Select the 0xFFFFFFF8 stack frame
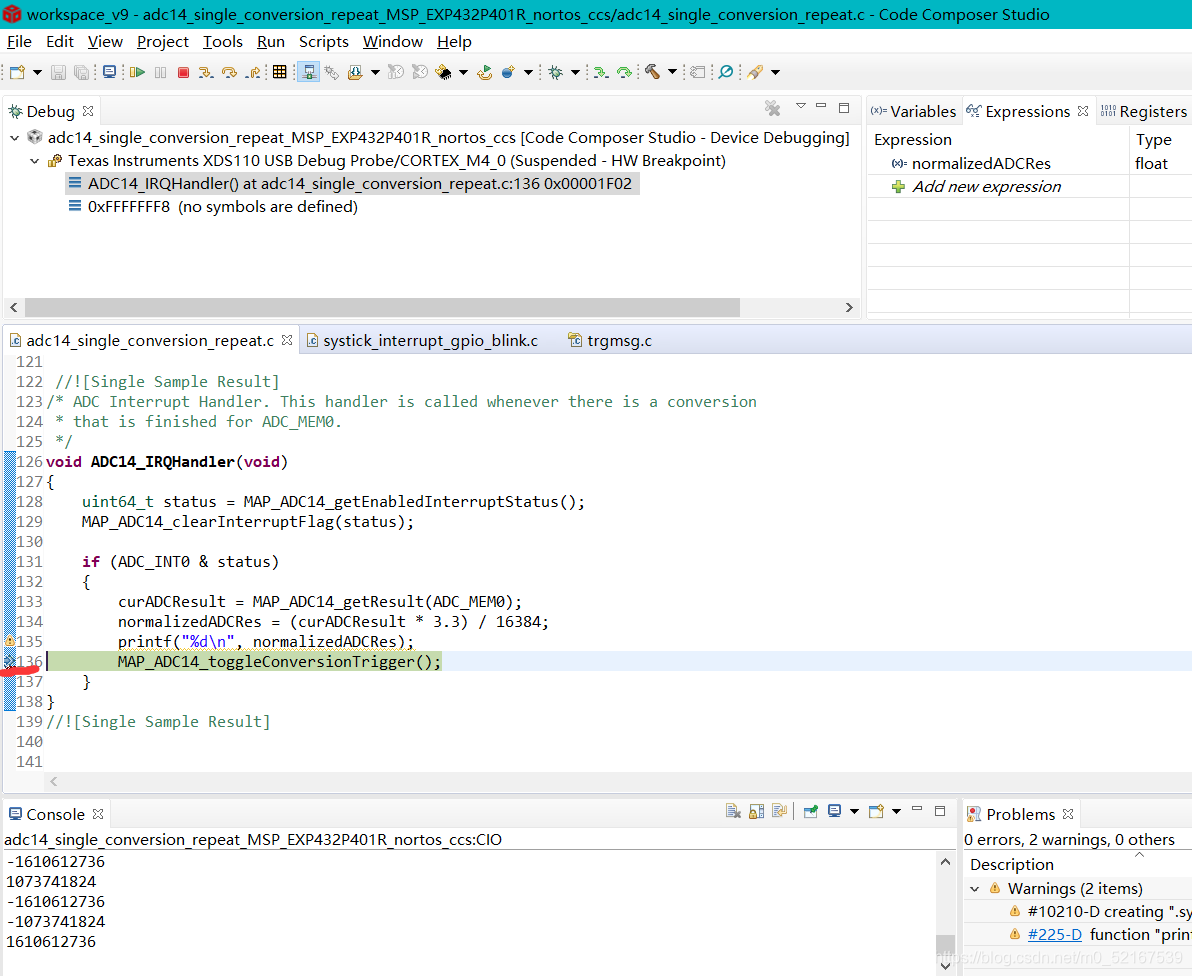The height and width of the screenshot is (976, 1192). pyautogui.click(x=222, y=207)
